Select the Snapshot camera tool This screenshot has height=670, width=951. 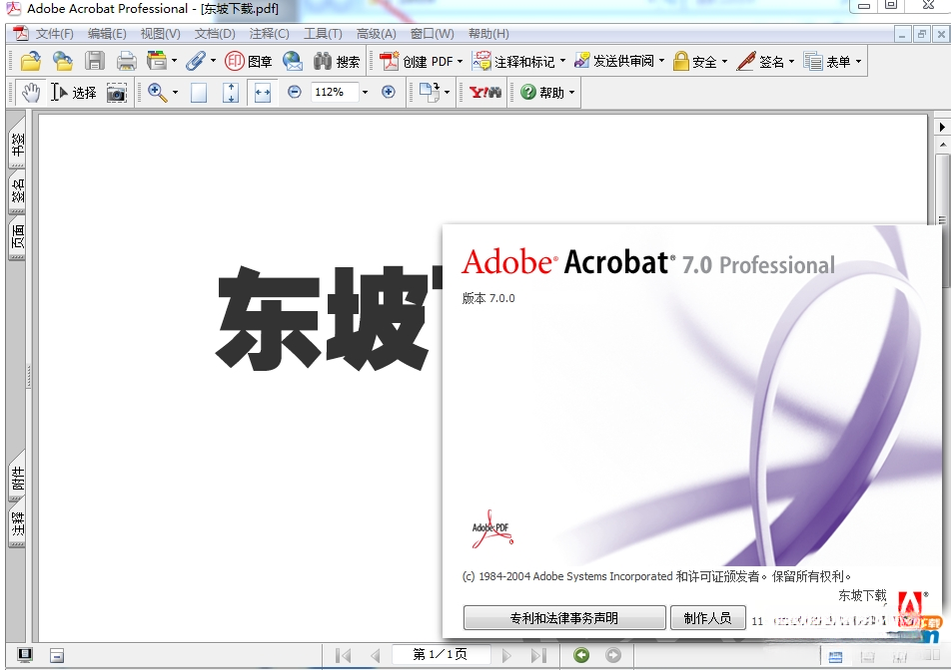[116, 93]
